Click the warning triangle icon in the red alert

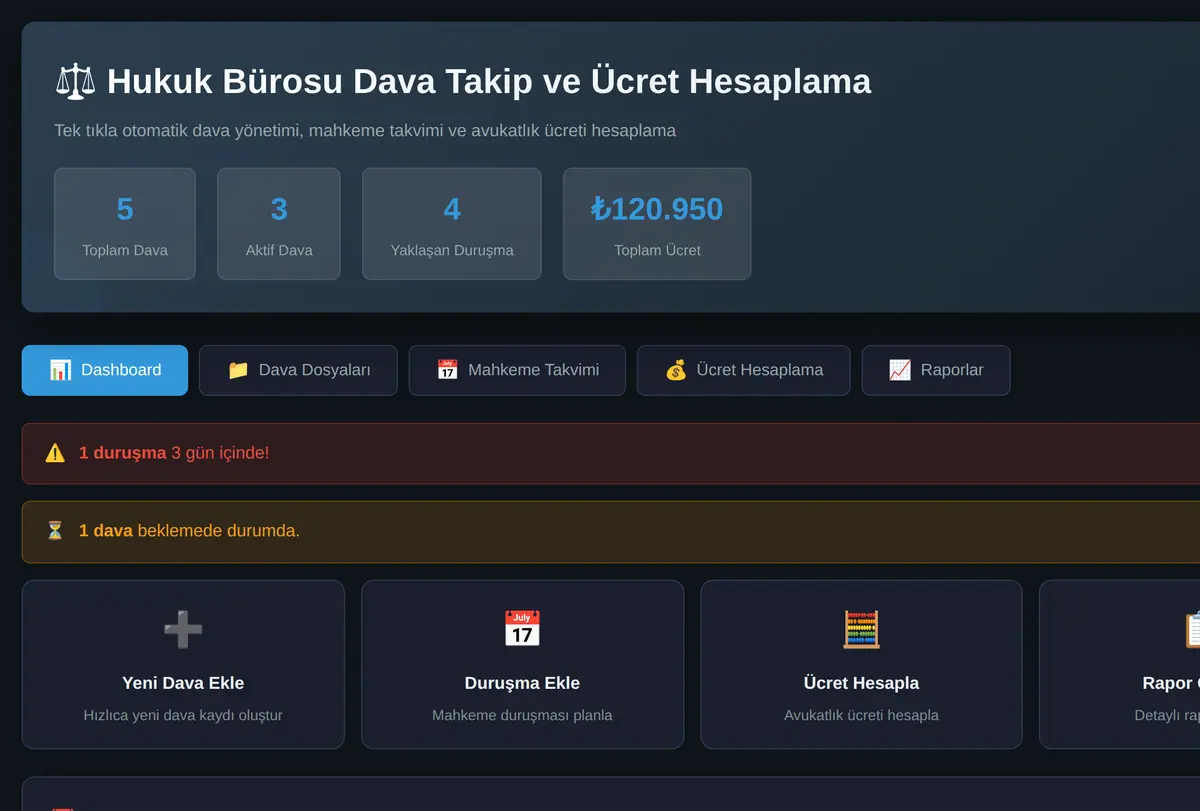click(x=55, y=453)
